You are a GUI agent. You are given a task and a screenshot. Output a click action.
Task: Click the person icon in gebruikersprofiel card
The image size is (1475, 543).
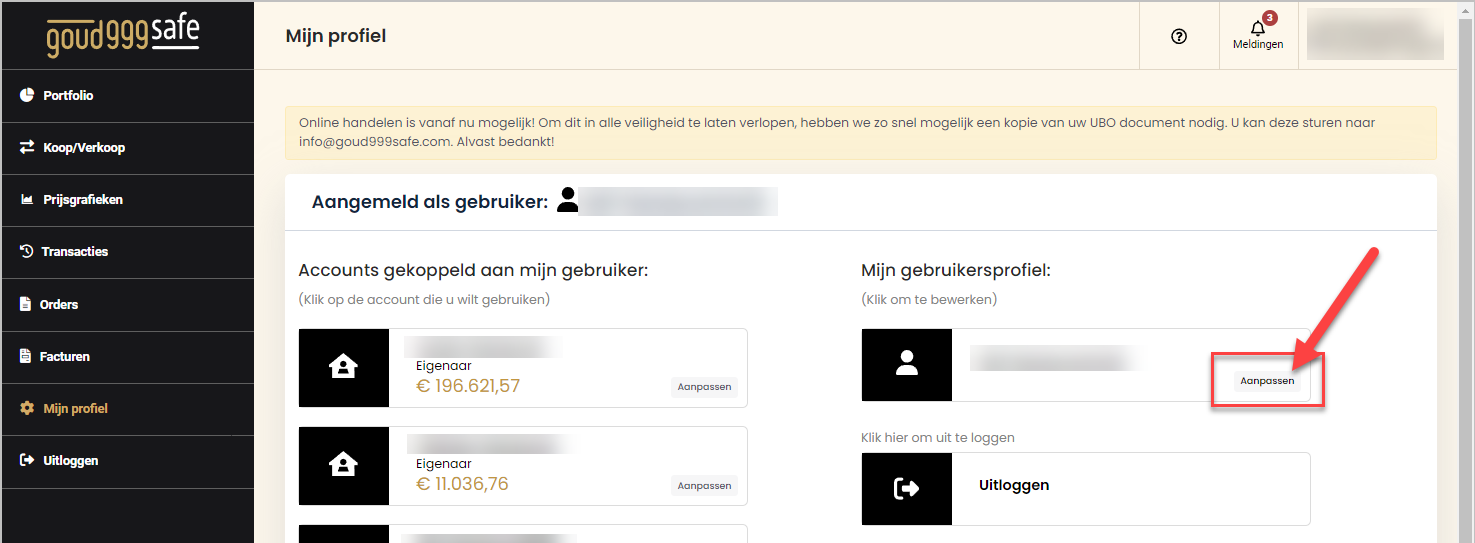click(x=907, y=365)
